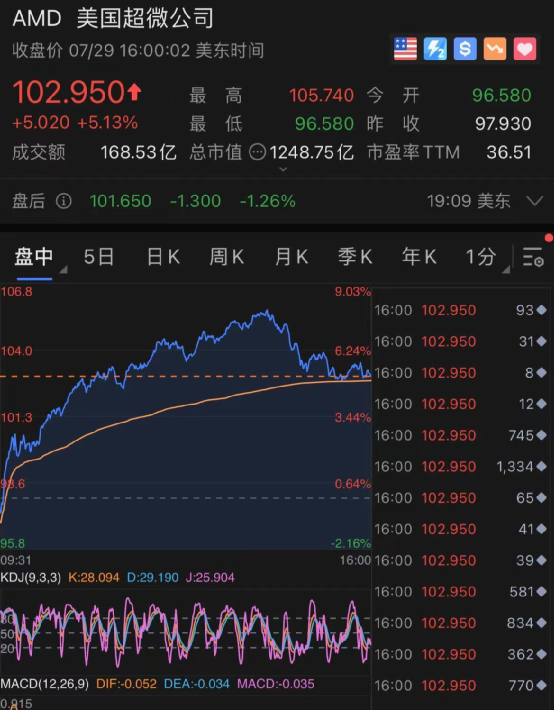Image resolution: width=554 pixels, height=710 pixels.
Task: Tap the after-hours price 101.650
Action: 120,201
